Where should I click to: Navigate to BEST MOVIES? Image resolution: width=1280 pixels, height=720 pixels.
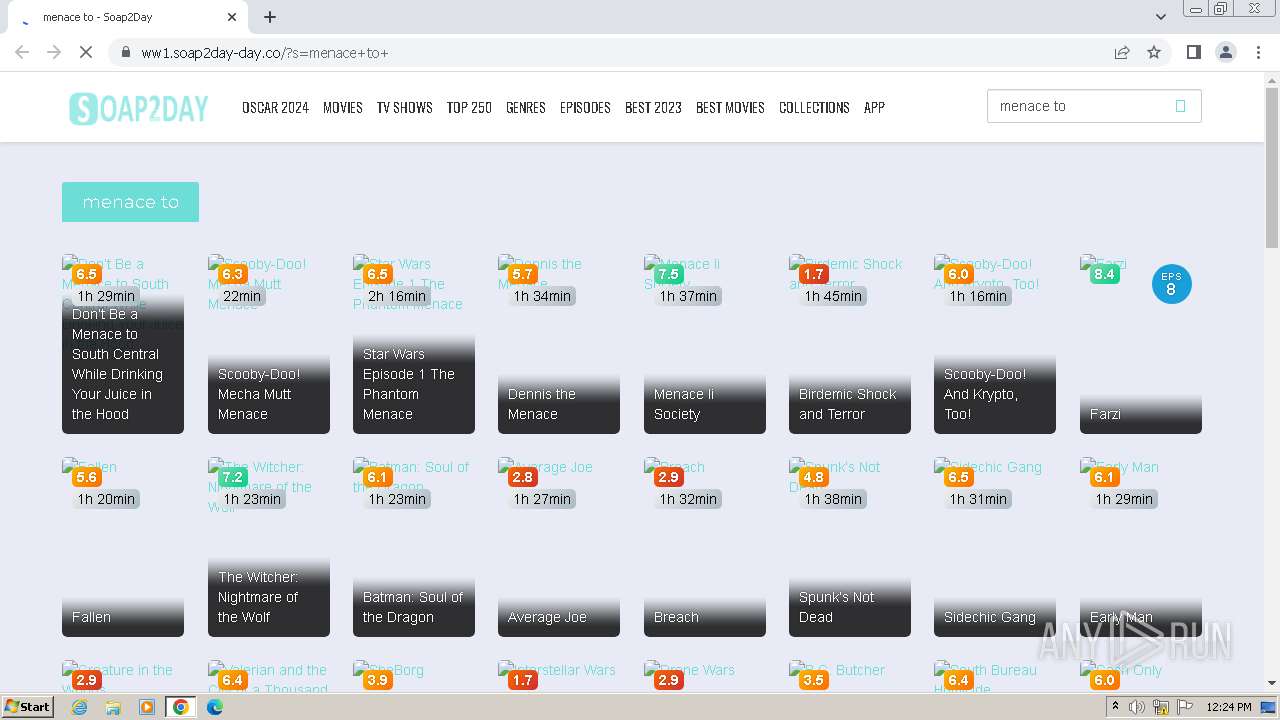(730, 107)
